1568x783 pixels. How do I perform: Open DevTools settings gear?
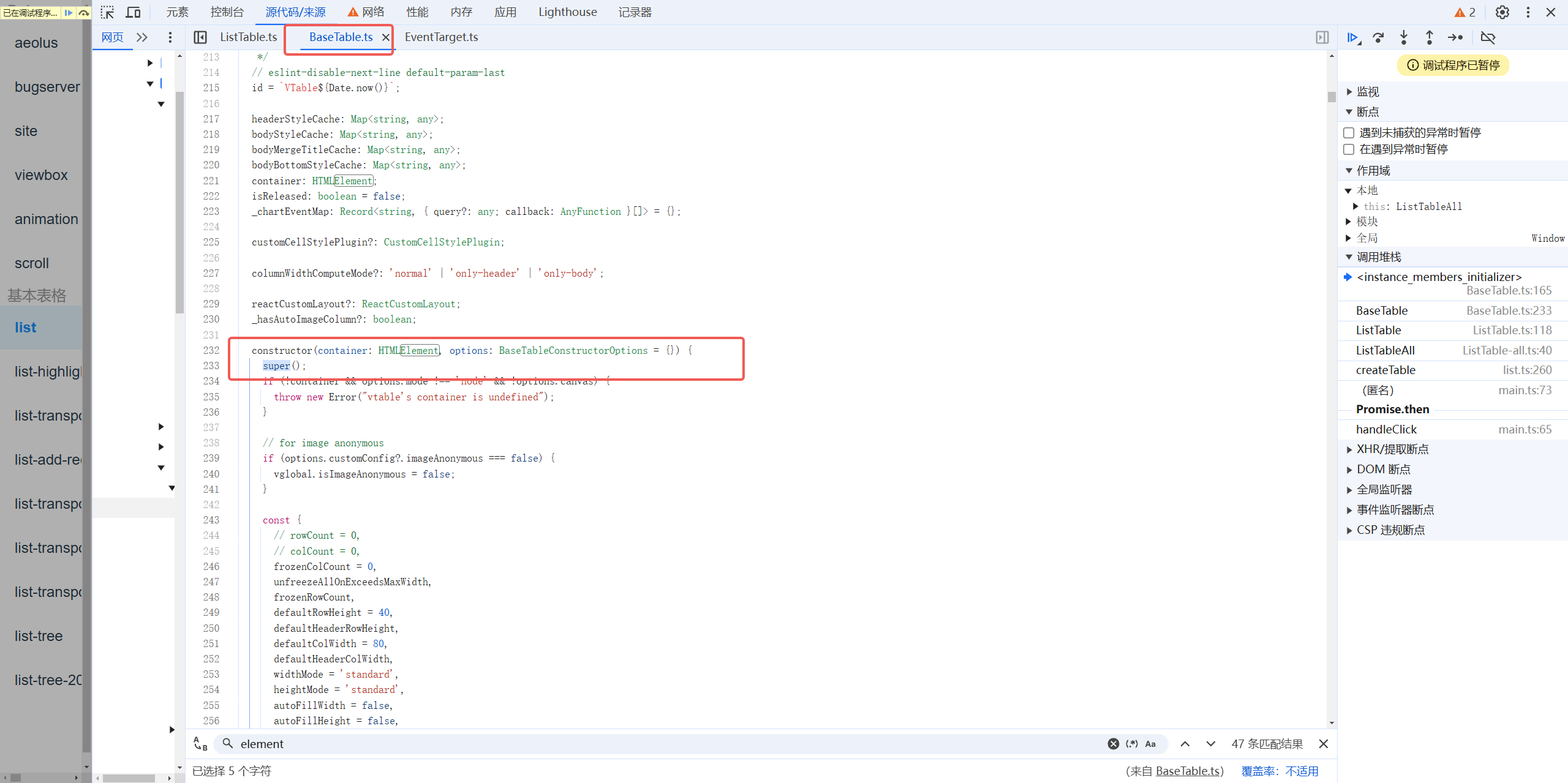pyautogui.click(x=1502, y=12)
